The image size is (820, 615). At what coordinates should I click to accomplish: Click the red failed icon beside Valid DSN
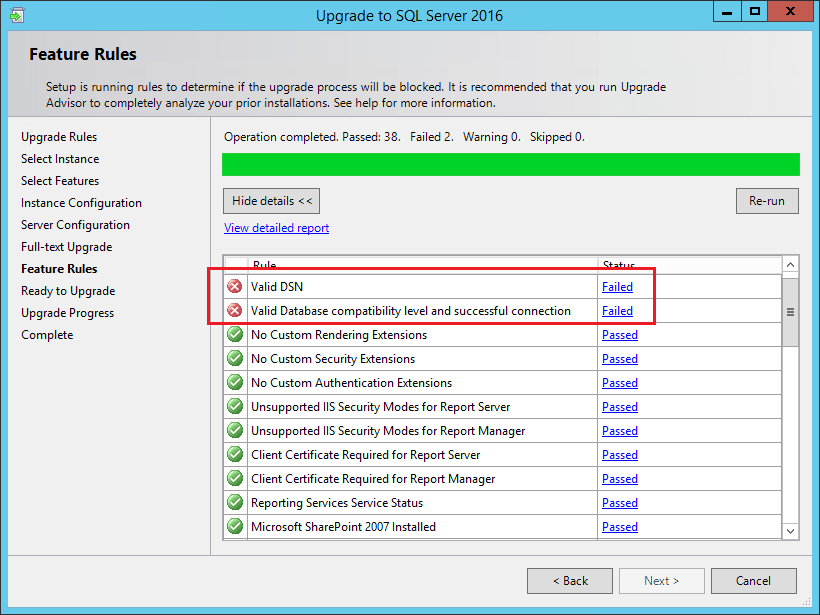[234, 286]
